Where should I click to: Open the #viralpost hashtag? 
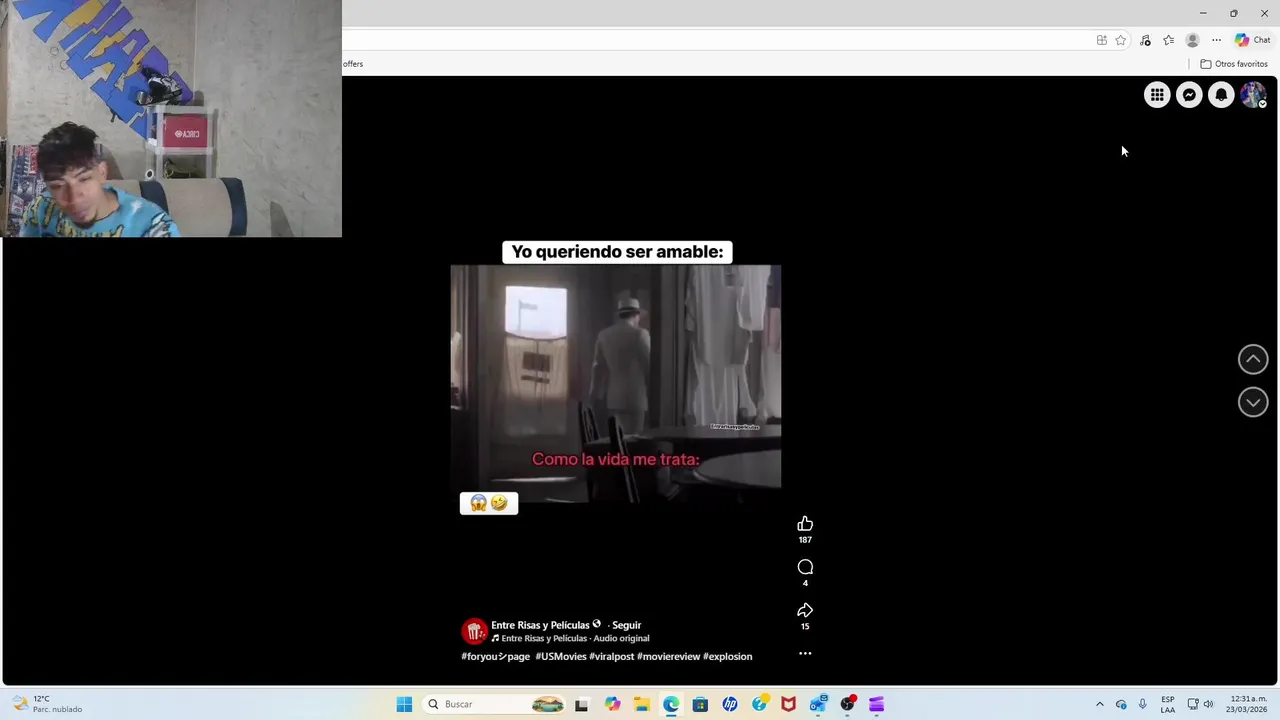pos(611,656)
